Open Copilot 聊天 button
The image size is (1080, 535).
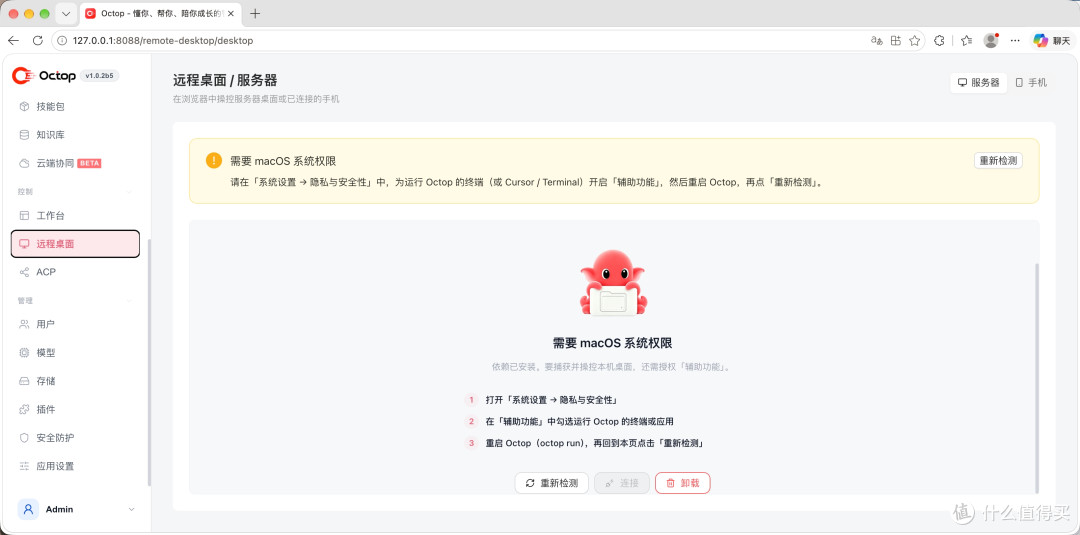1052,41
